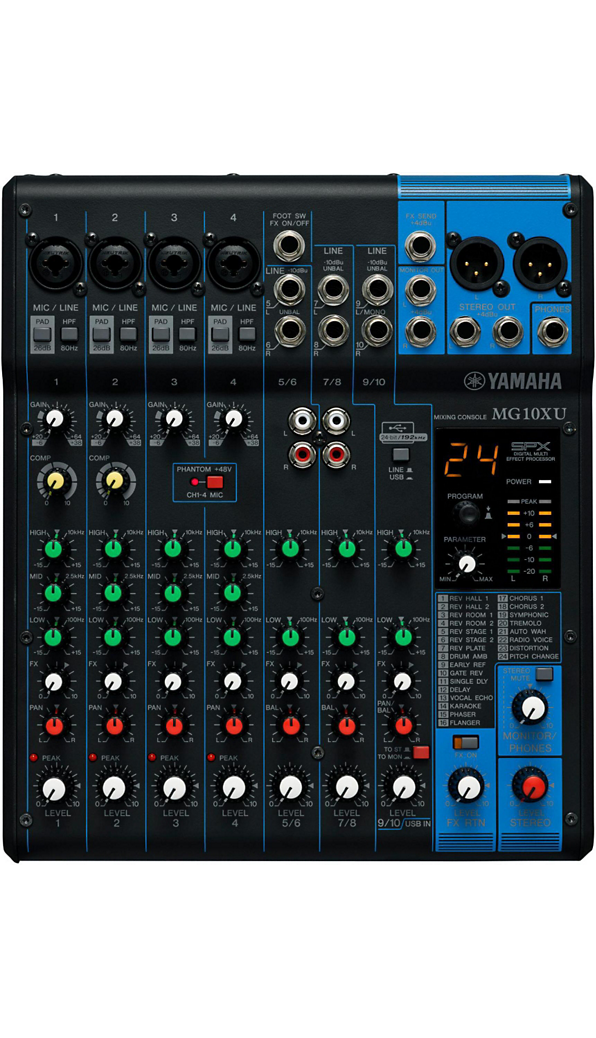
Task: Click the STEREO OUT left XLR connector
Action: [x=476, y=262]
